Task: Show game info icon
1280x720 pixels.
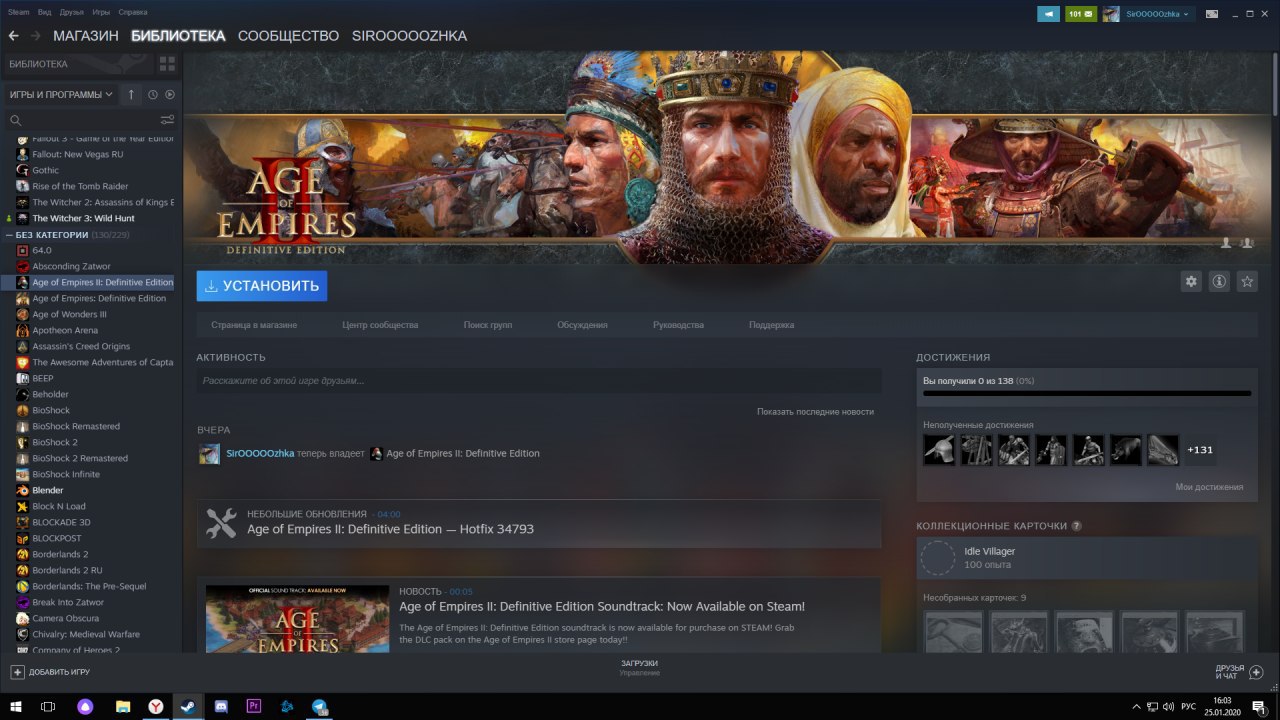Action: coord(1219,282)
